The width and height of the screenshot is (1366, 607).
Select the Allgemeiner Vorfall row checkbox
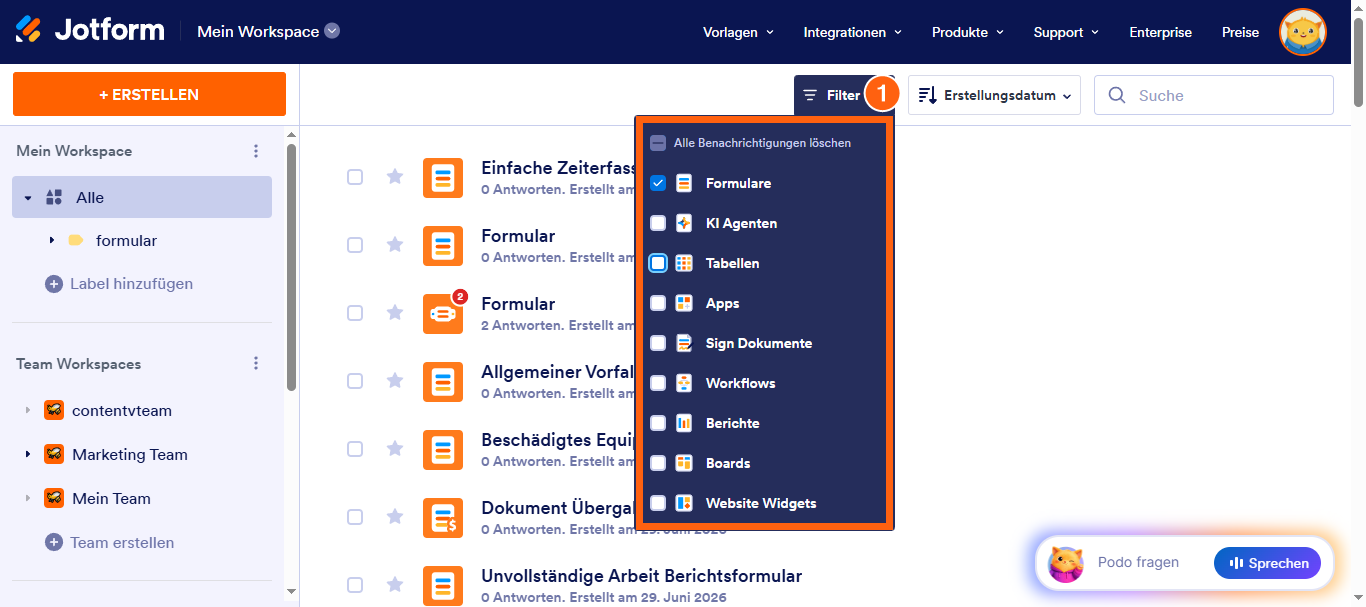coord(355,381)
